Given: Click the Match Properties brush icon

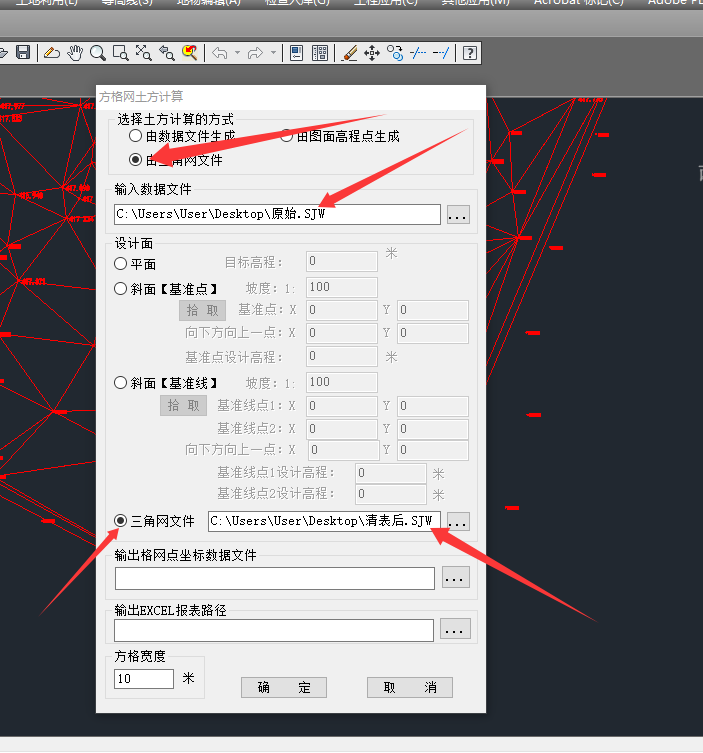Looking at the screenshot, I should click(x=349, y=52).
